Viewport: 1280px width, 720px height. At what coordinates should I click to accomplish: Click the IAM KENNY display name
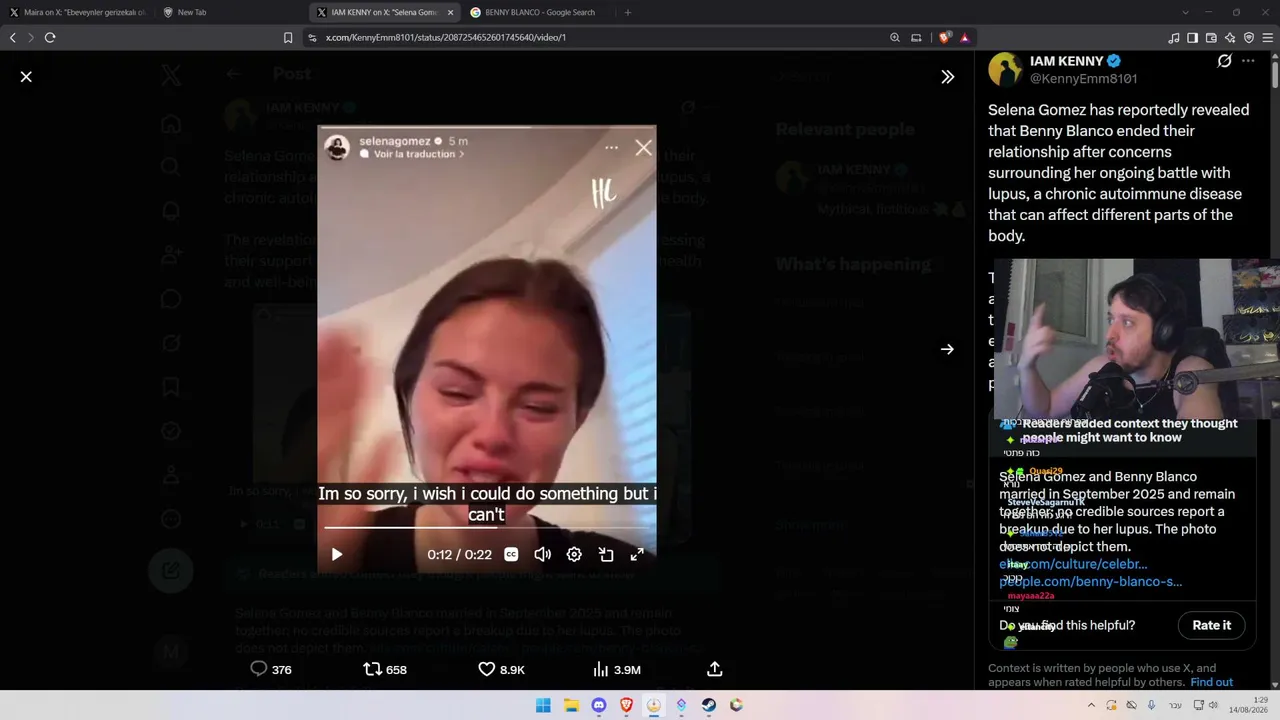1066,61
